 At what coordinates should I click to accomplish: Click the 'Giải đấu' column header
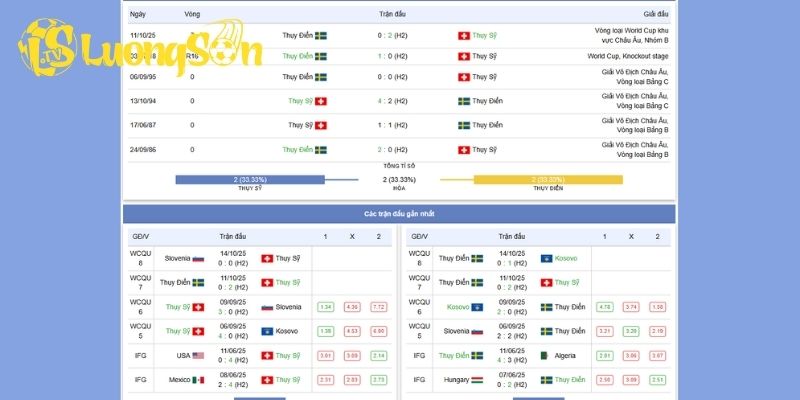coord(655,15)
